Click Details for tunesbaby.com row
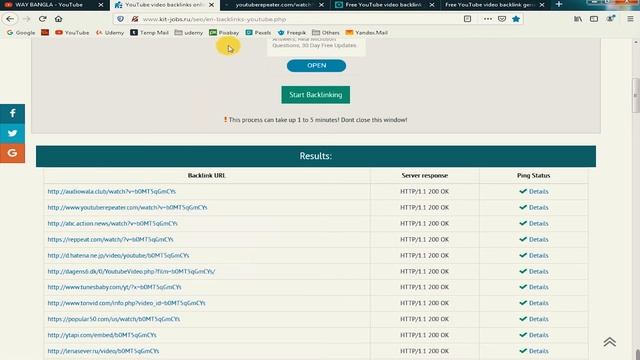Screen dimensions: 640x360 tap(538, 287)
